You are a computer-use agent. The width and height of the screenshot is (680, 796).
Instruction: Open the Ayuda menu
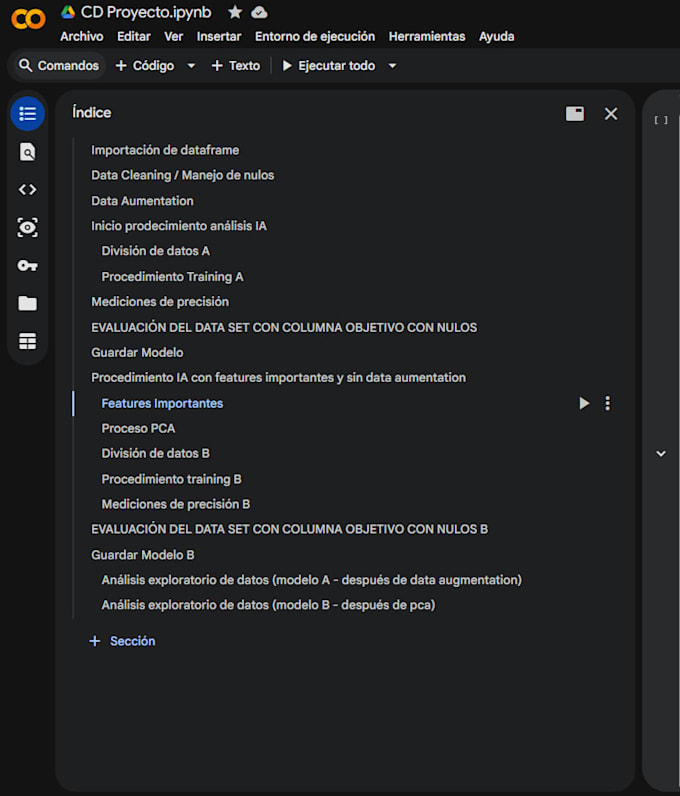497,37
